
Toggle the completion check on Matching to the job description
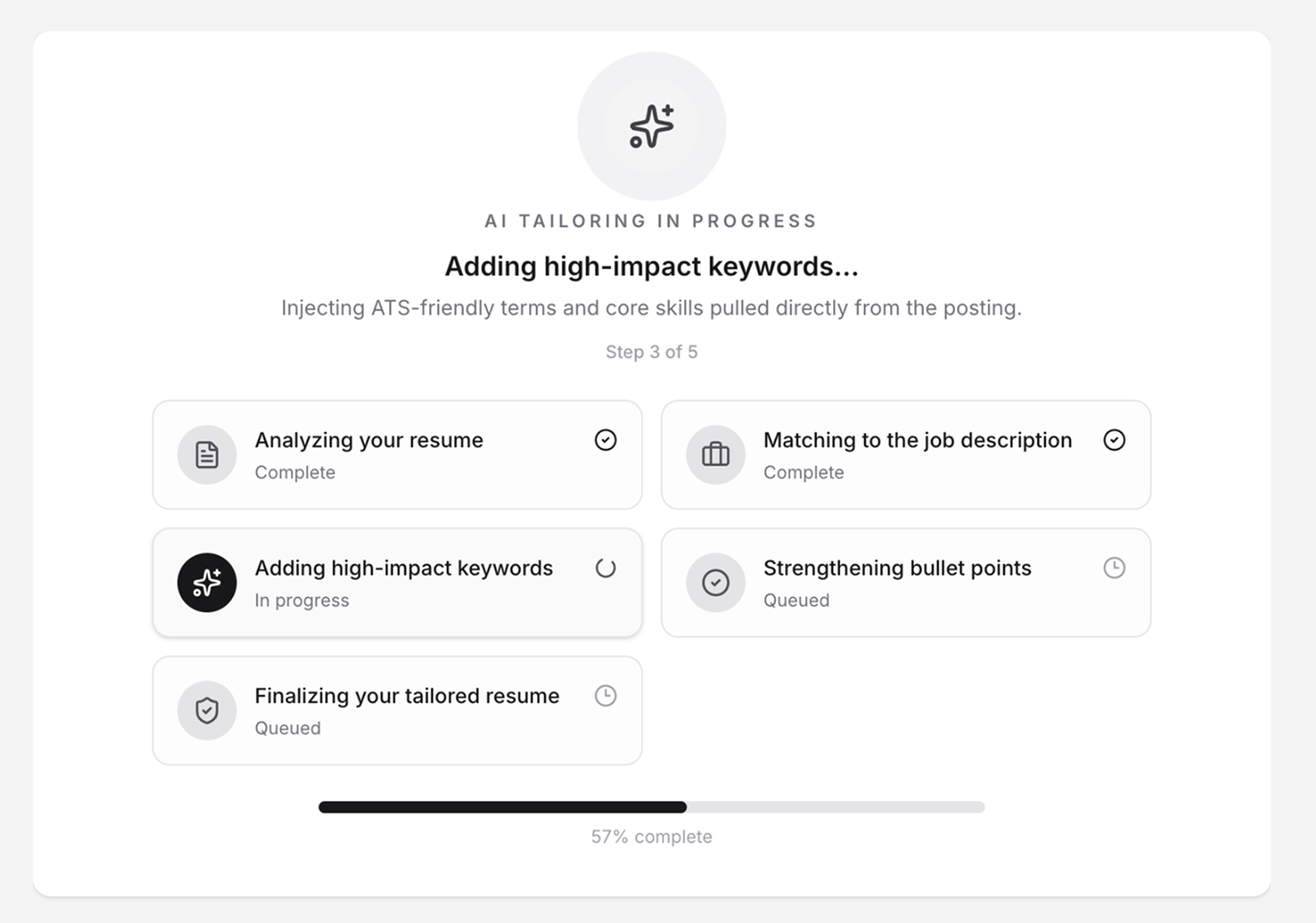1114,440
